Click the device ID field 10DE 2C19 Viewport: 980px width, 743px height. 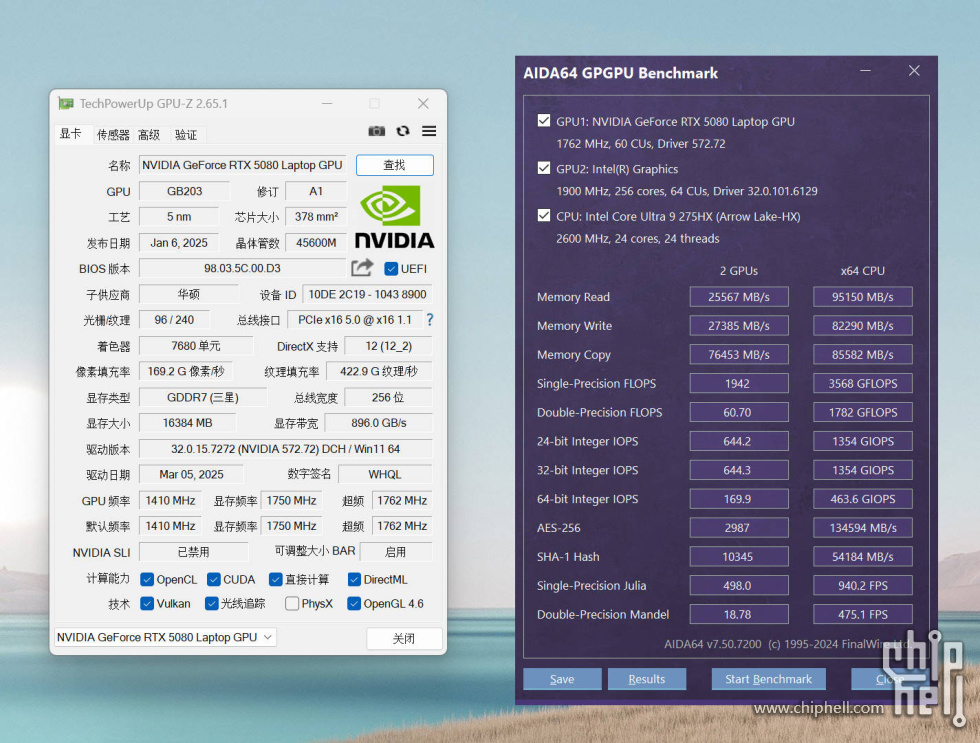[368, 294]
